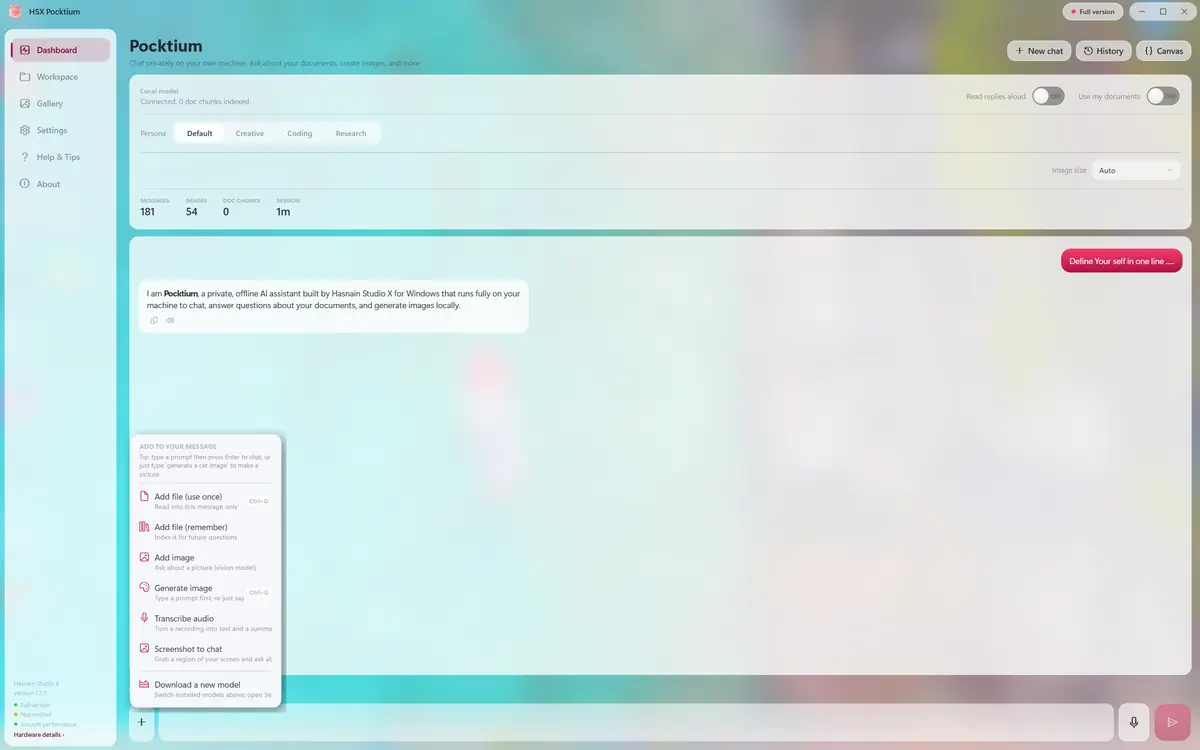Image resolution: width=1200 pixels, height=750 pixels.
Task: Start a New chat
Action: tap(1039, 51)
